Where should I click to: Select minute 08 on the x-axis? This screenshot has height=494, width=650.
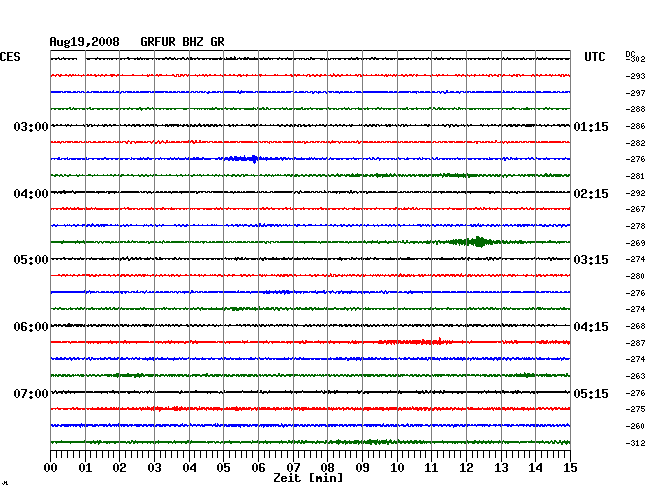click(327, 467)
